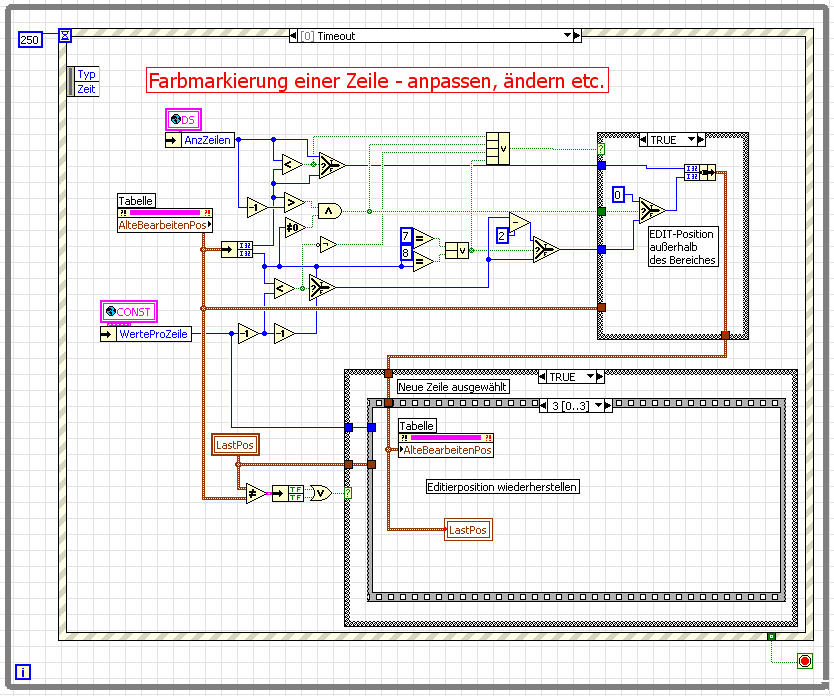The height and width of the screenshot is (696, 834).
Task: Go to next case of upper TRUE structure
Action: [701, 140]
